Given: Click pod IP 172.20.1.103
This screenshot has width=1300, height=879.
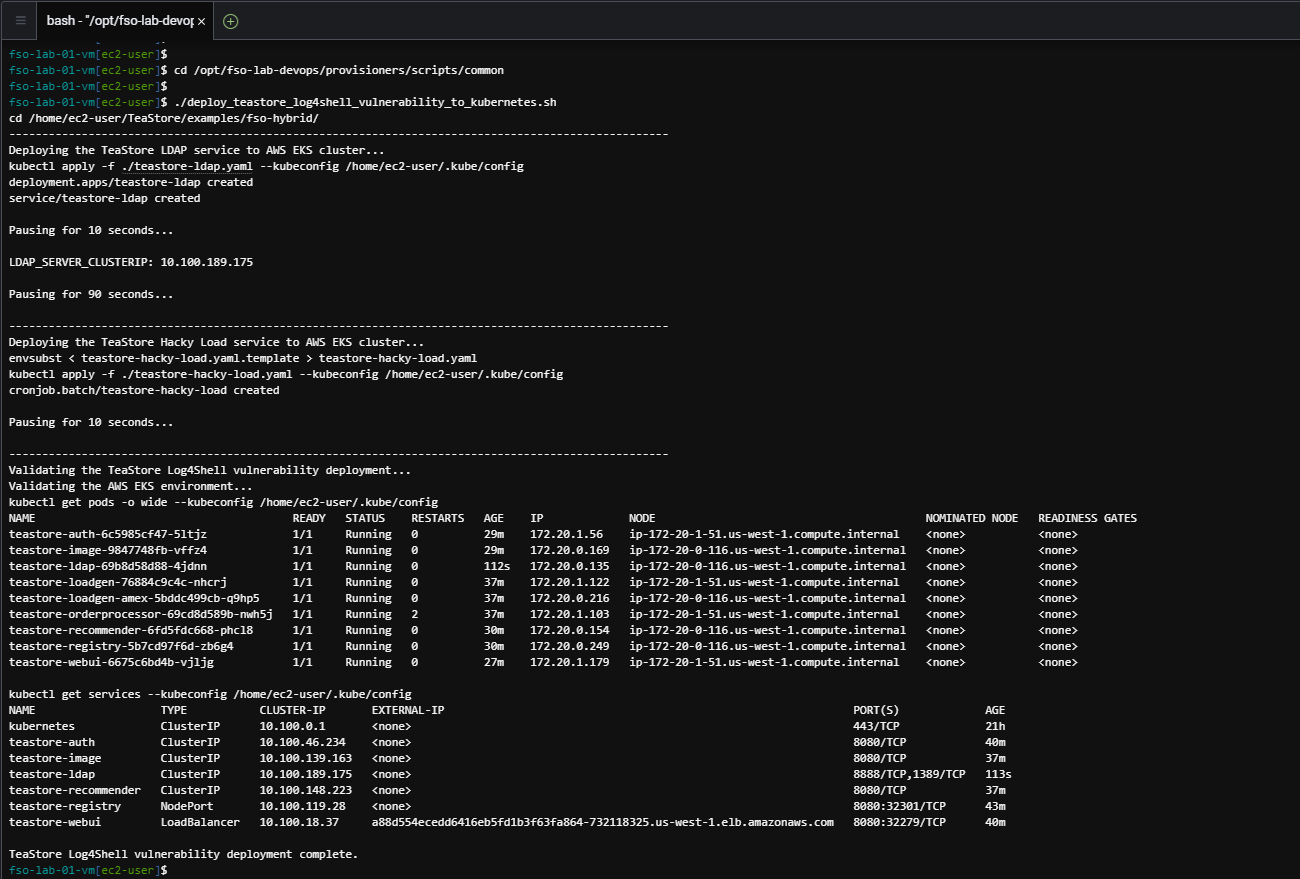Looking at the screenshot, I should (570, 614).
